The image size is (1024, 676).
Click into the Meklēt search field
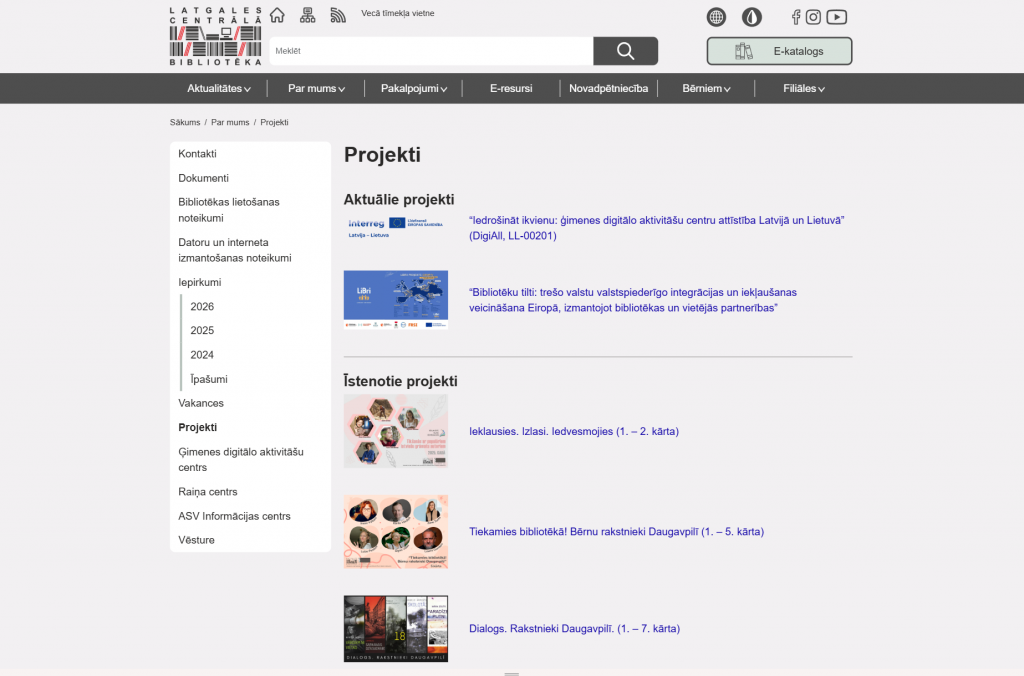tap(431, 51)
